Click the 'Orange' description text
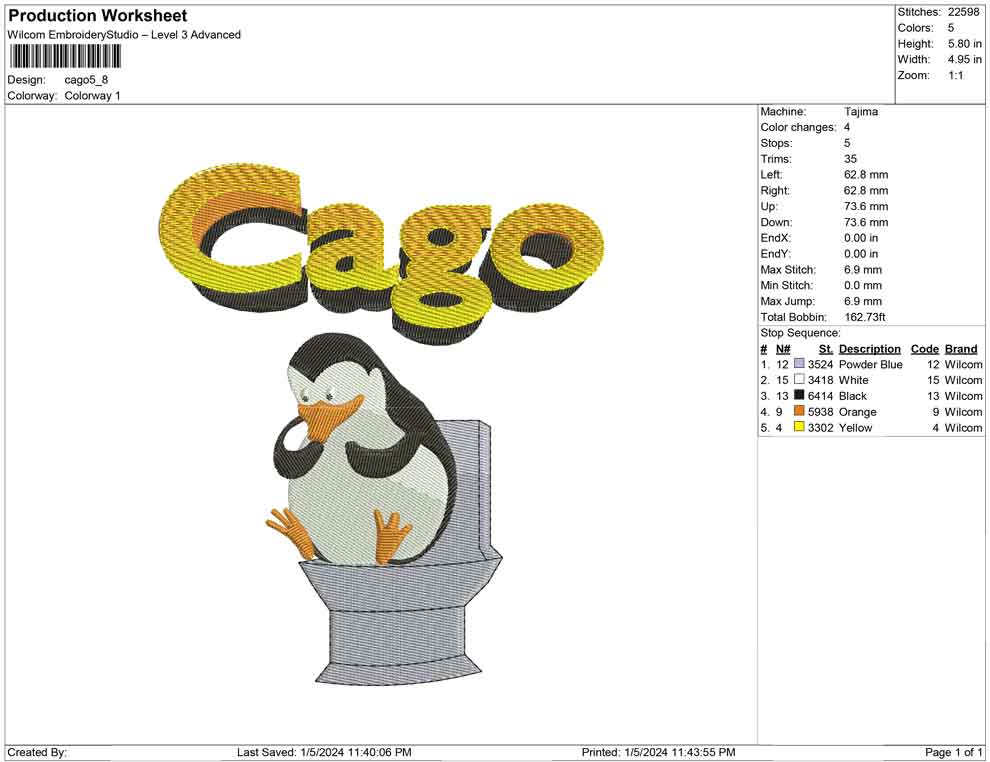The image size is (990, 762). [857, 412]
